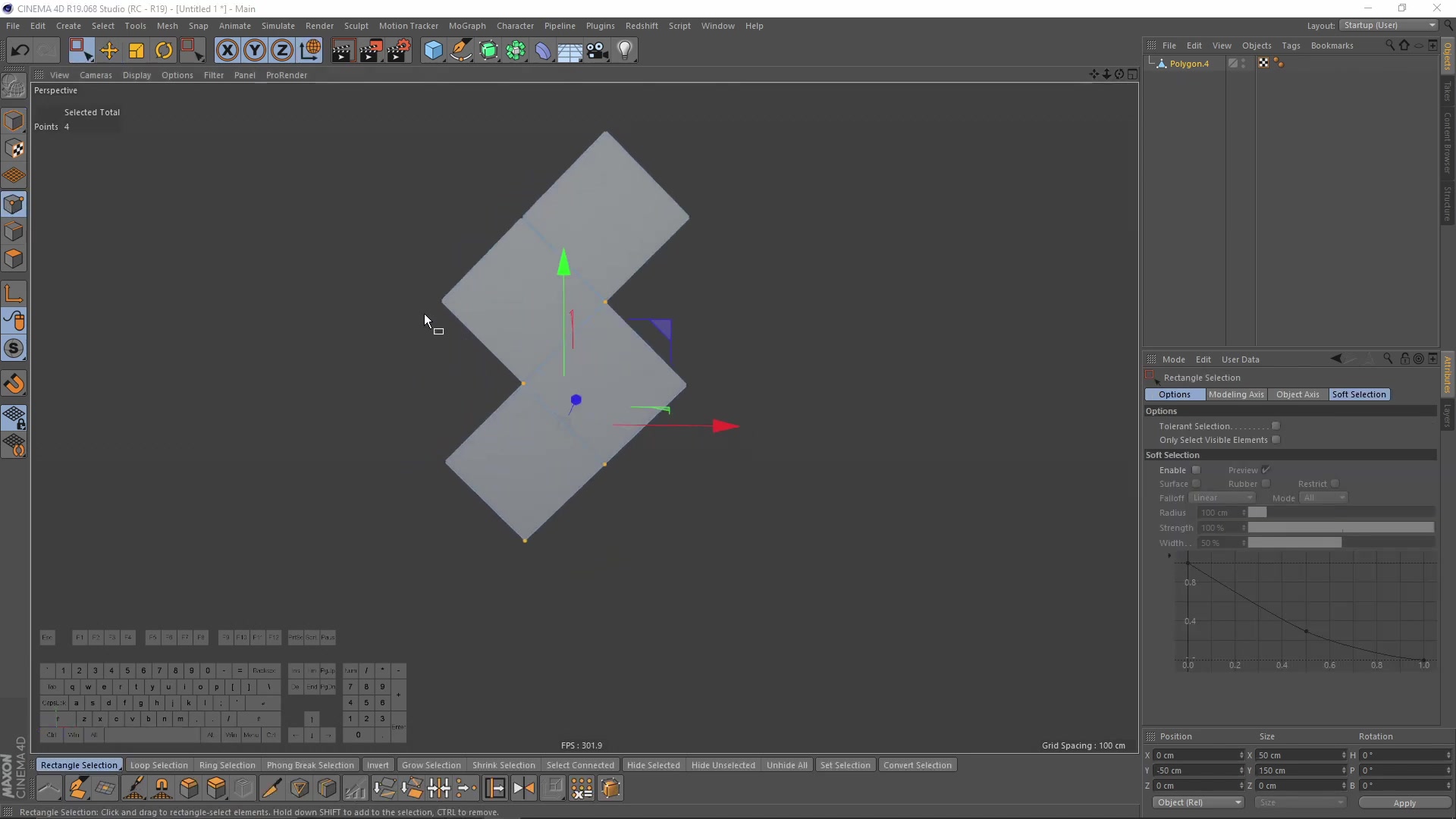The width and height of the screenshot is (1456, 819).
Task: Click the Loop Selection button
Action: [x=158, y=765]
